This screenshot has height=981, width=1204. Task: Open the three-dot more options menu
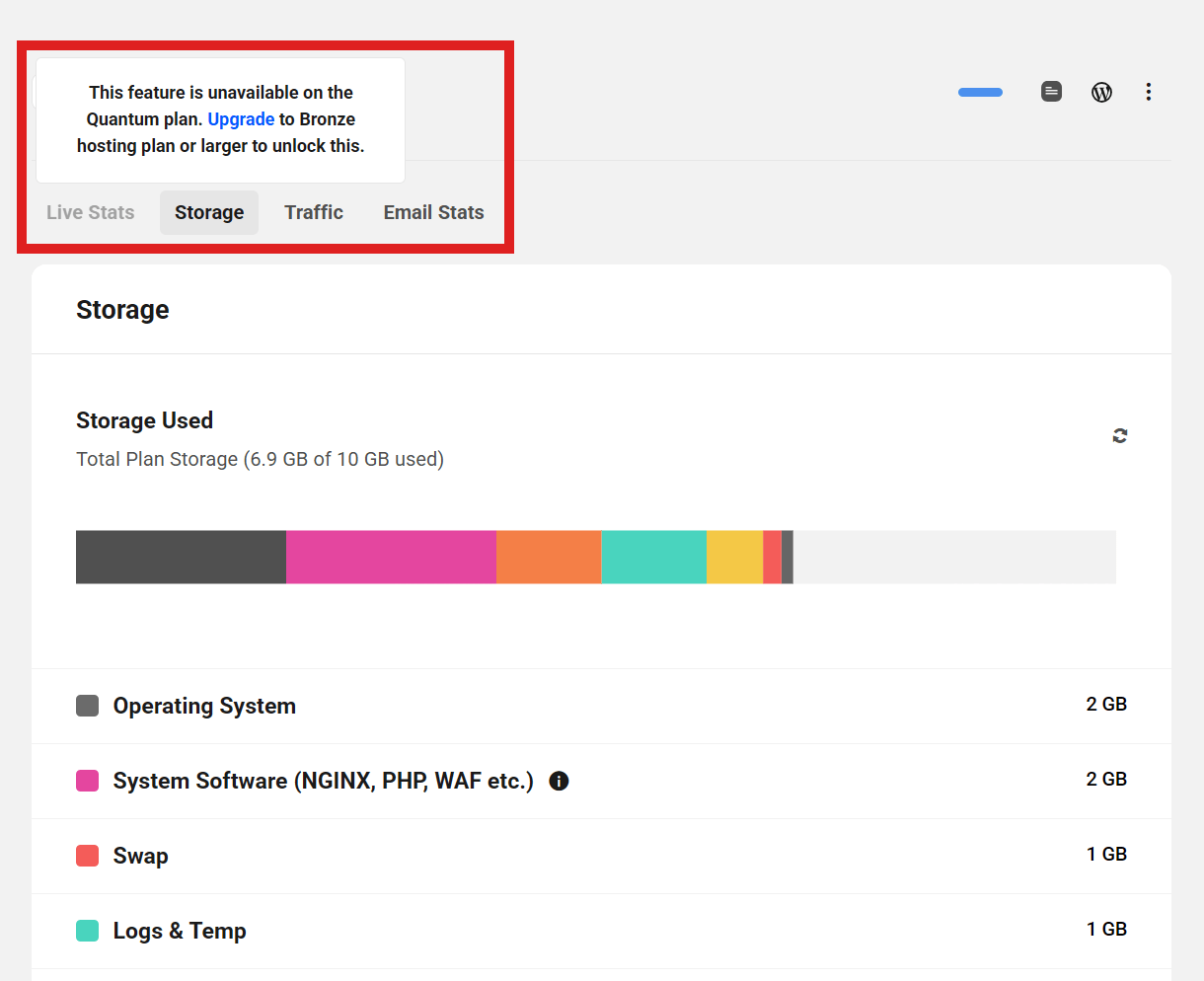(x=1149, y=92)
